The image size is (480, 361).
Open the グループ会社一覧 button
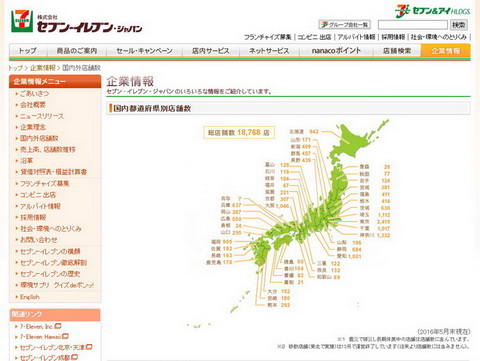point(344,25)
